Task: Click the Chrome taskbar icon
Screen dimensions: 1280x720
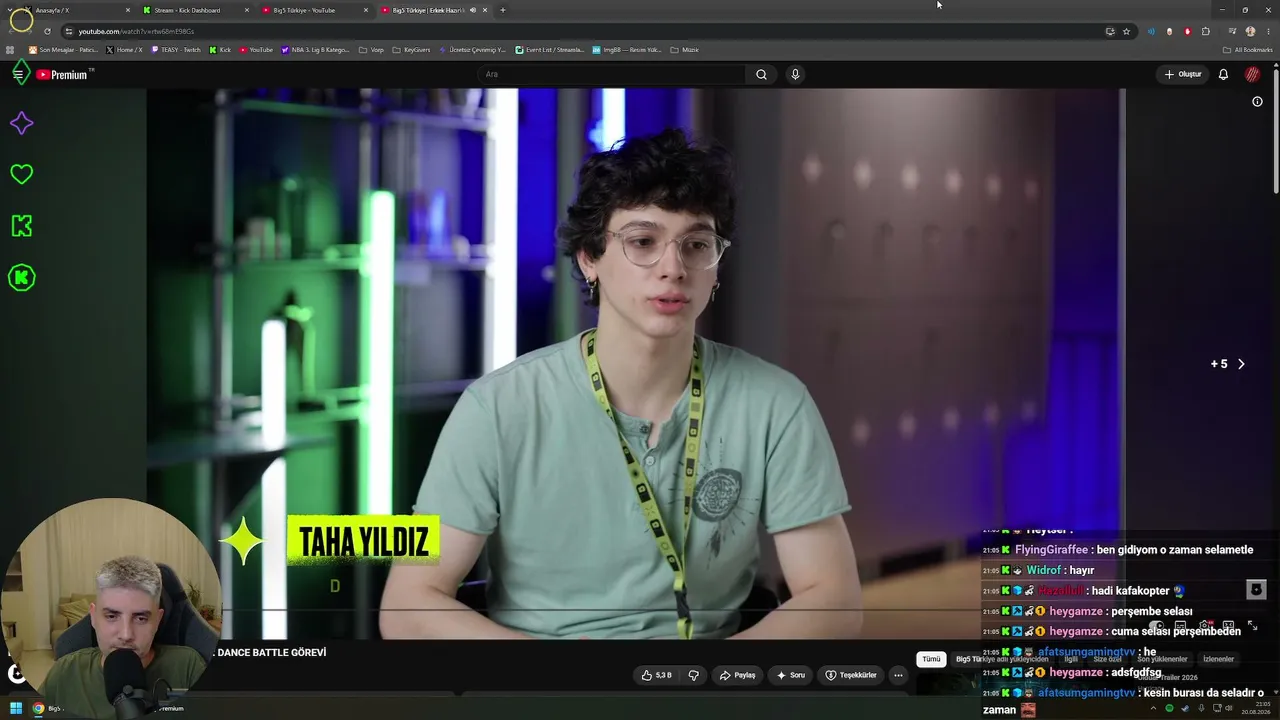Action: click(38, 708)
